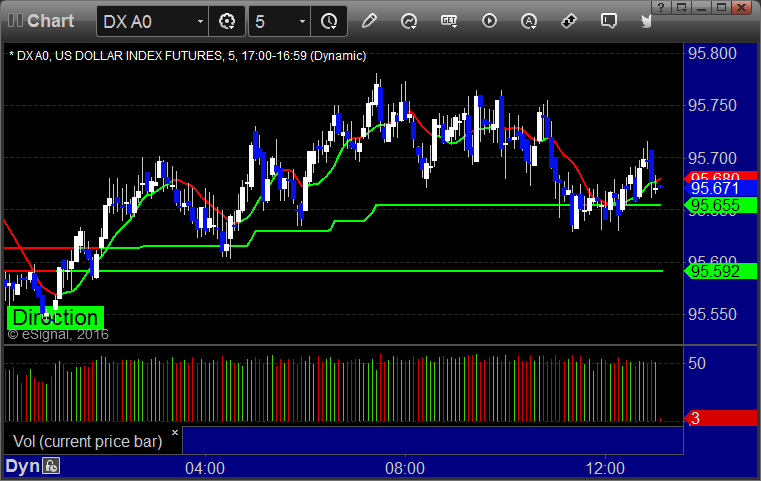
Task: Click the trade ticket arrows icon
Action: [569, 21]
